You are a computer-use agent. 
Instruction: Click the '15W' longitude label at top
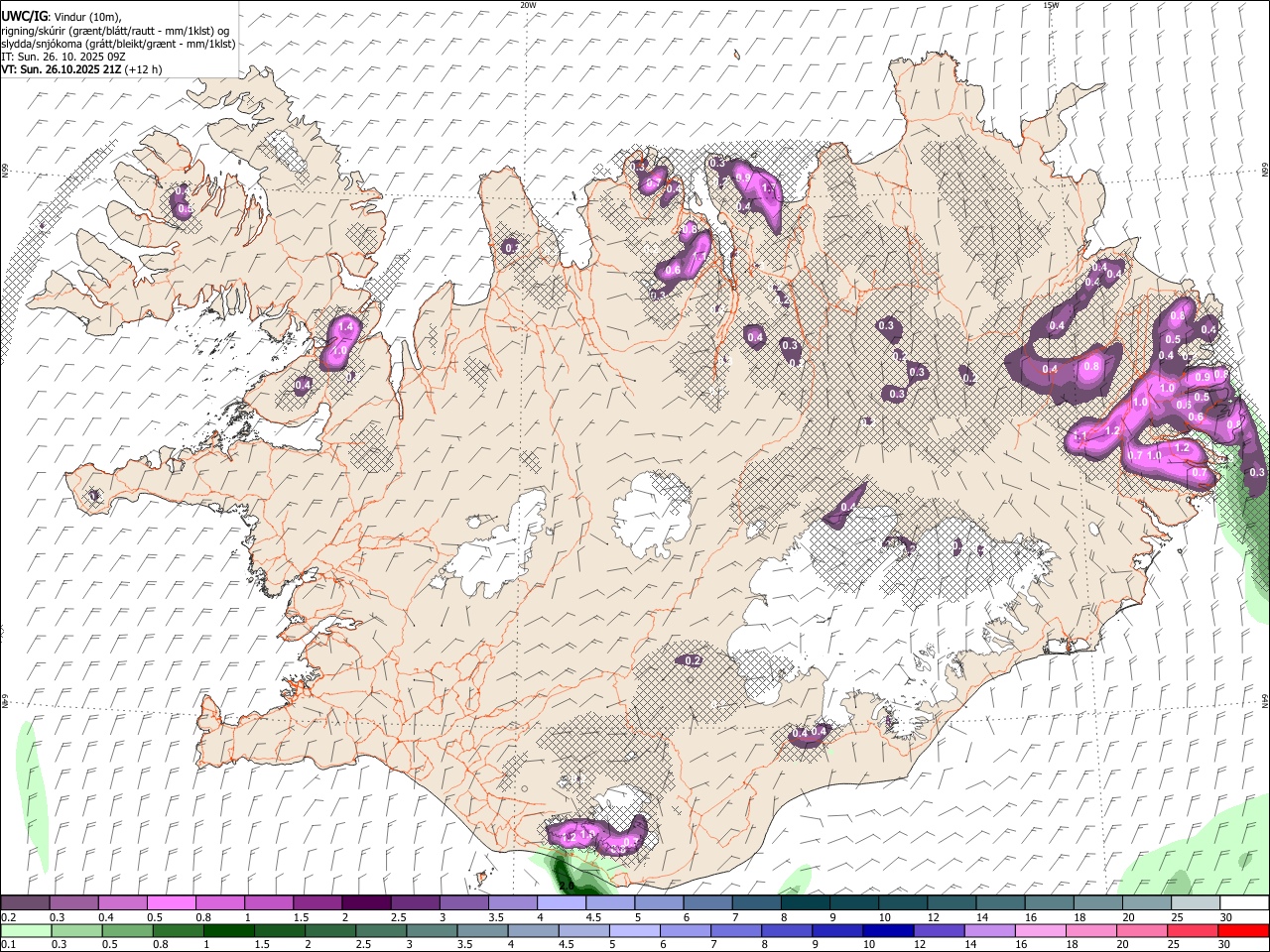[x=1051, y=5]
